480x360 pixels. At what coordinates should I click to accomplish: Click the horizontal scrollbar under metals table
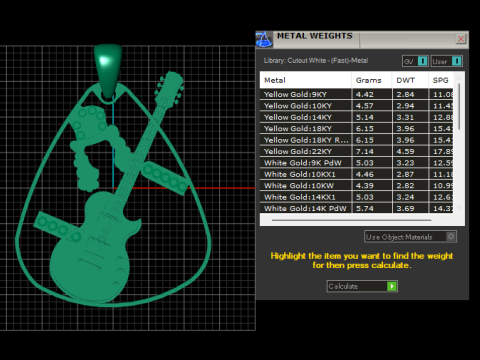tap(352, 220)
